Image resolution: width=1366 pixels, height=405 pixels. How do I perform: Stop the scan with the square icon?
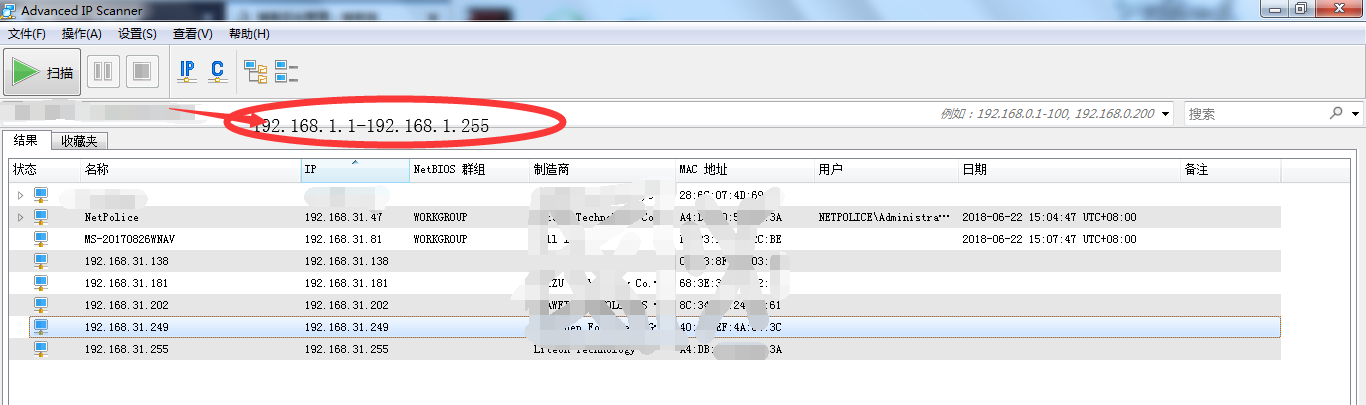coord(141,72)
